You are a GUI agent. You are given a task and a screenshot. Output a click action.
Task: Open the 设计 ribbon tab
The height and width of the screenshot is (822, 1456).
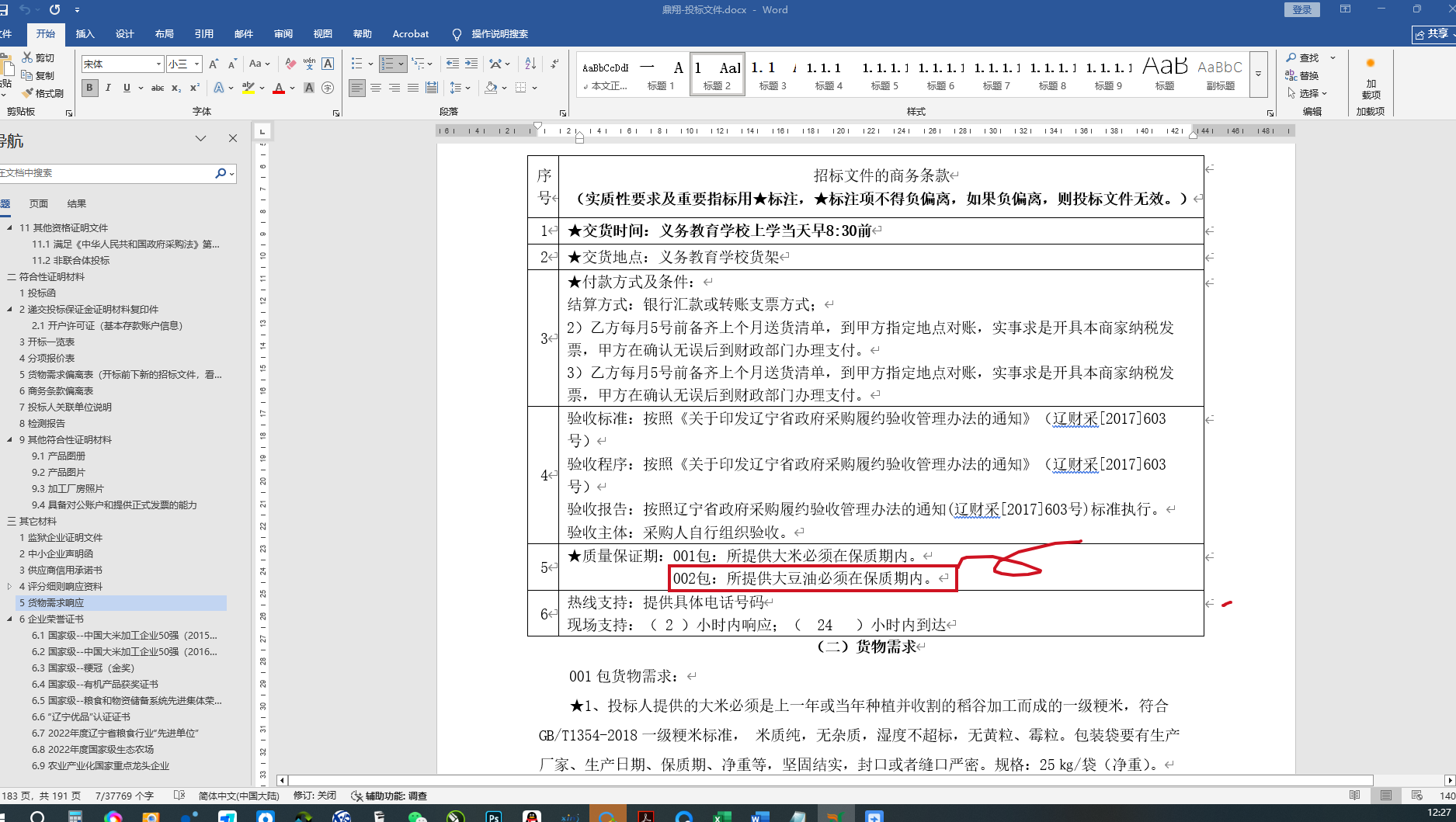click(124, 34)
